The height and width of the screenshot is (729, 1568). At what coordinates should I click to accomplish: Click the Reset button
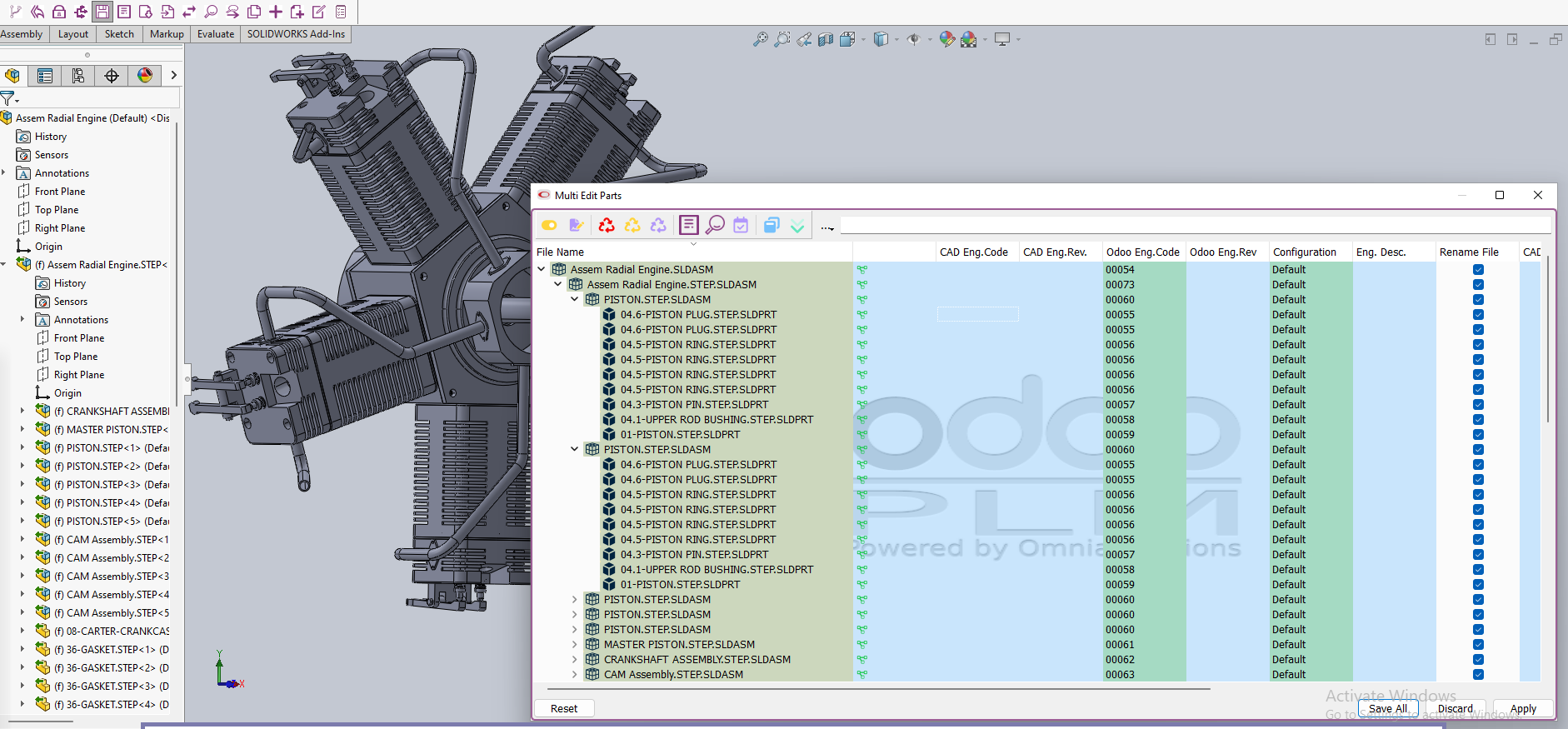click(x=564, y=708)
